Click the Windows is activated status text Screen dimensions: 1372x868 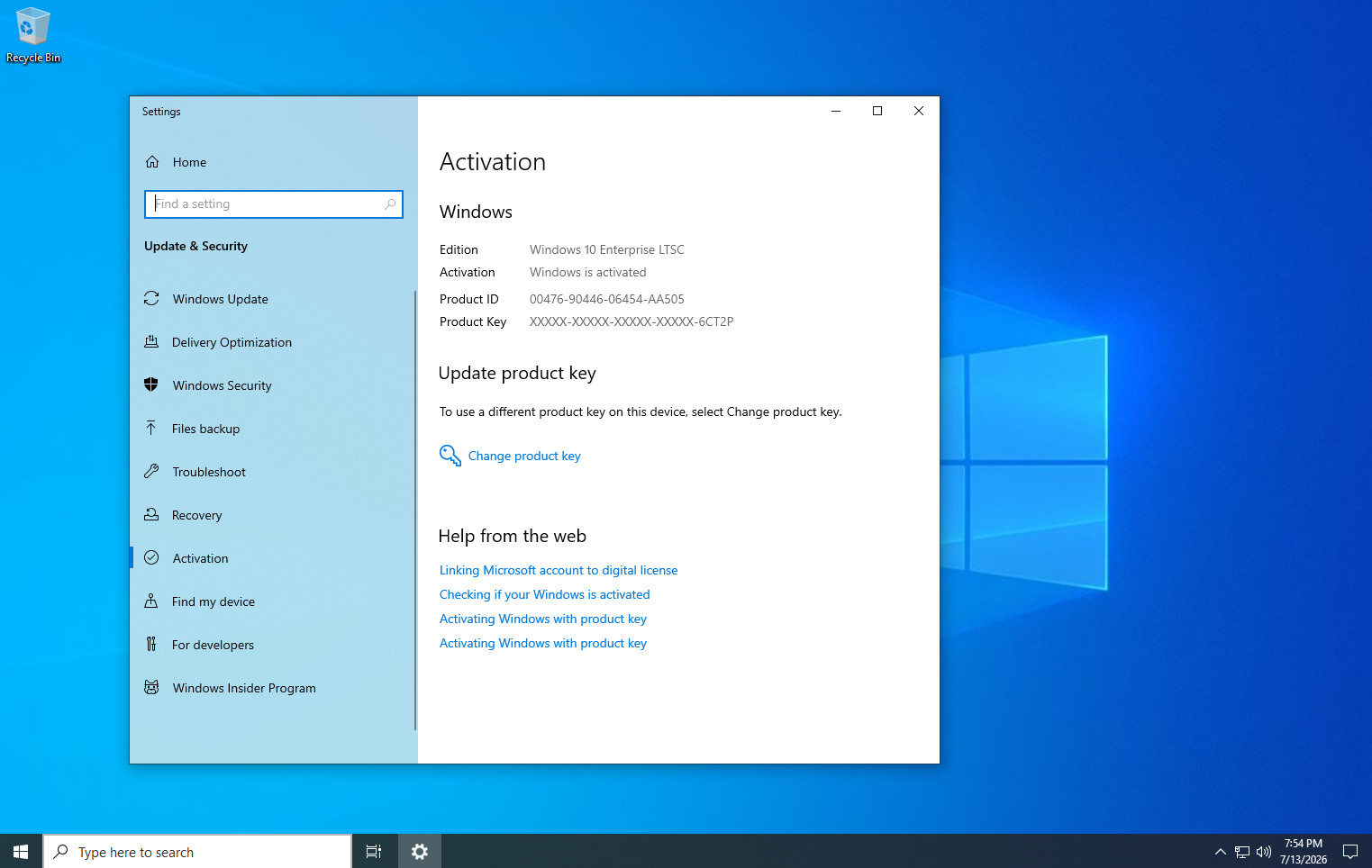click(x=588, y=272)
